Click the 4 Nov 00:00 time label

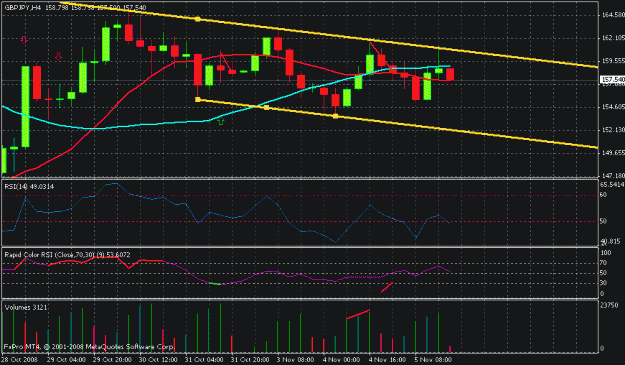341,359
